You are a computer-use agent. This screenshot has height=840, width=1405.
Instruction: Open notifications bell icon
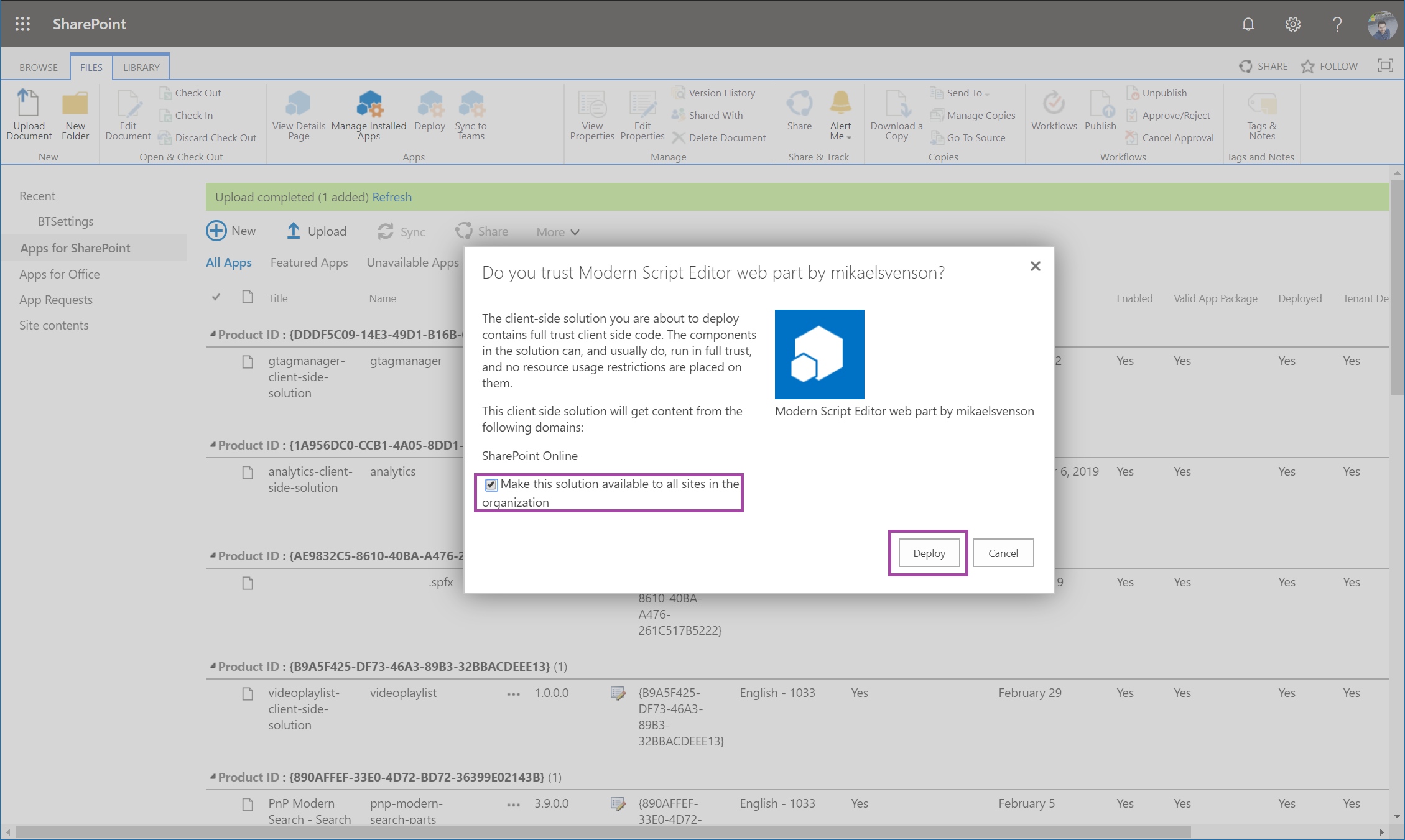[x=1248, y=24]
